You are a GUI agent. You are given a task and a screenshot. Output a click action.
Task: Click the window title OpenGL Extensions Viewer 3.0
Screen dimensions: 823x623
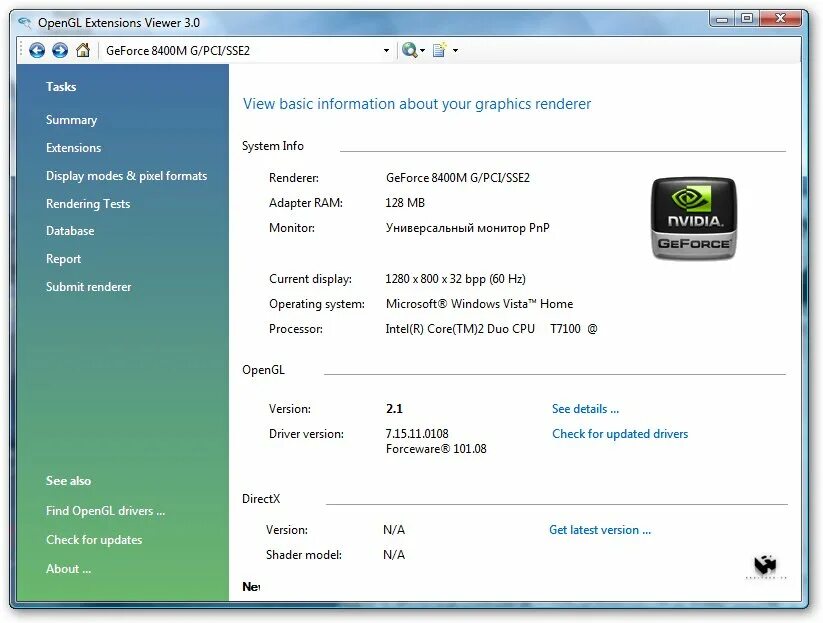coord(119,23)
